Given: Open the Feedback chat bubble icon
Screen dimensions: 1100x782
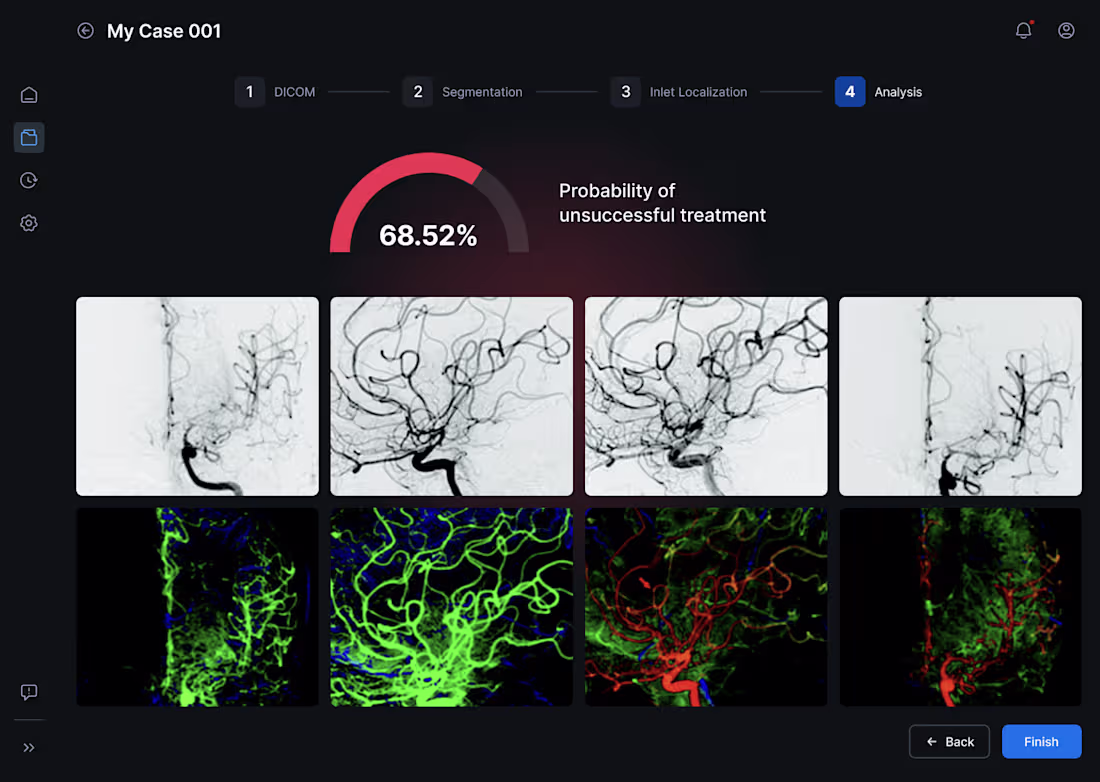Looking at the screenshot, I should pyautogui.click(x=28, y=692).
